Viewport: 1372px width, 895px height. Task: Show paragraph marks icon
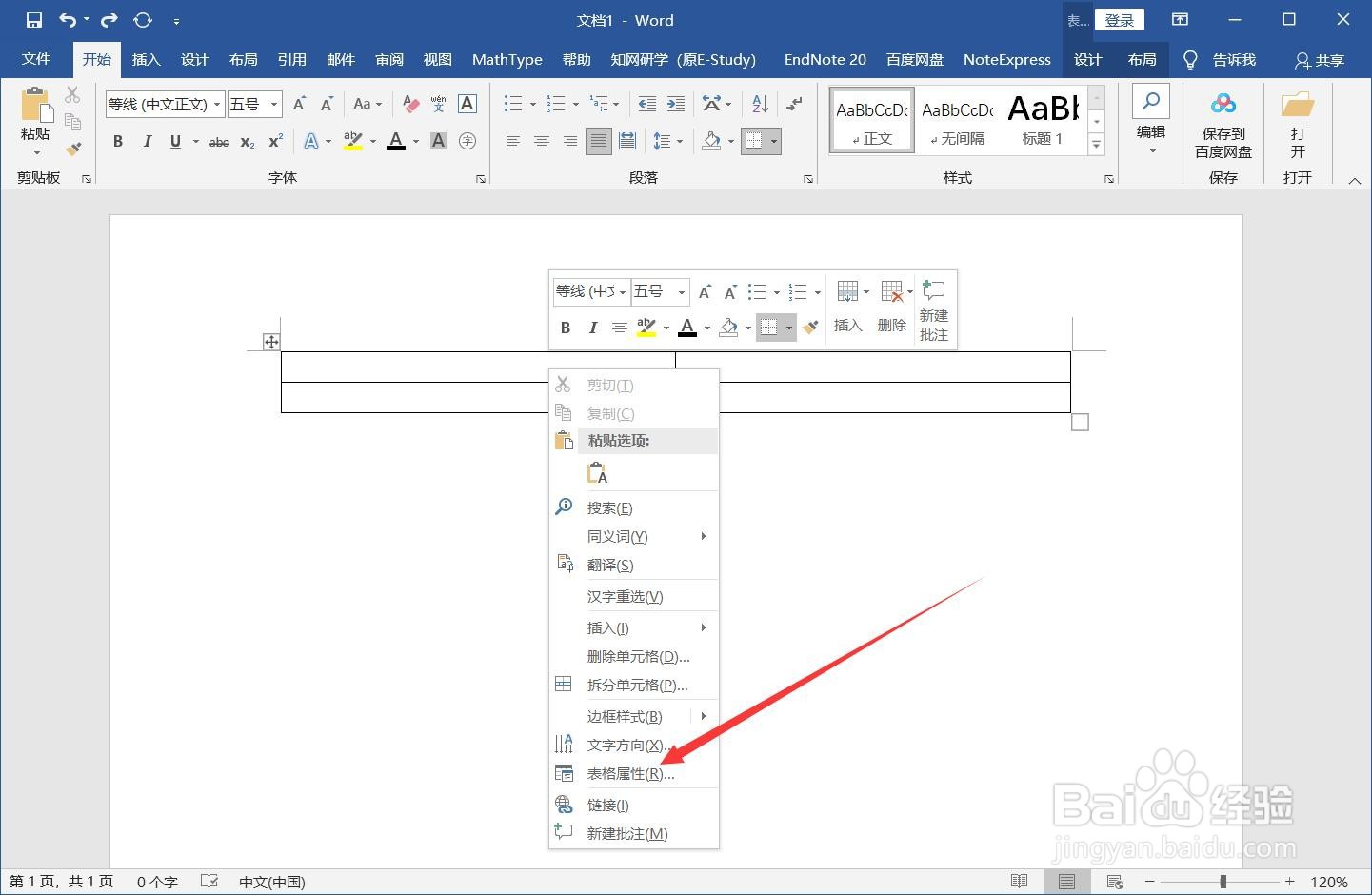pos(794,104)
